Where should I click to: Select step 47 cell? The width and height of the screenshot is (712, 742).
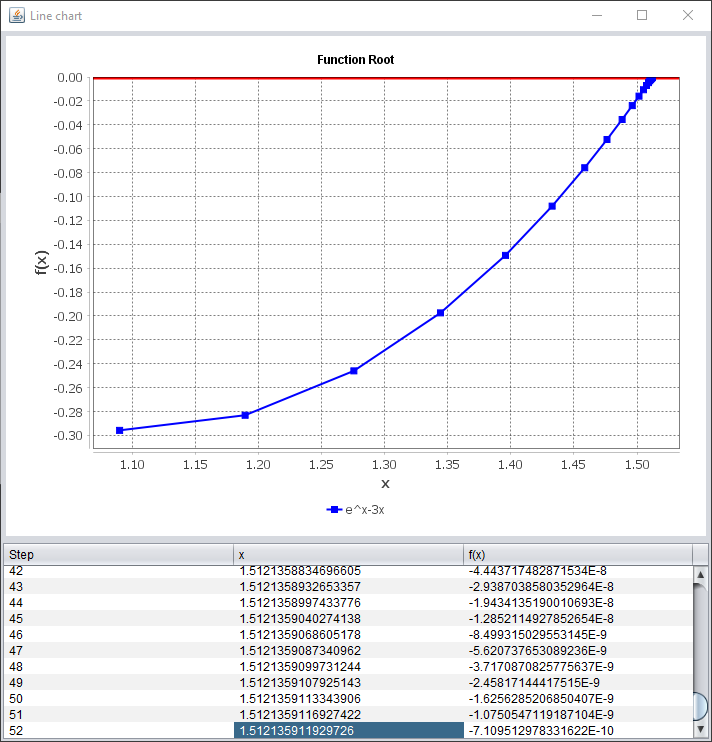119,650
